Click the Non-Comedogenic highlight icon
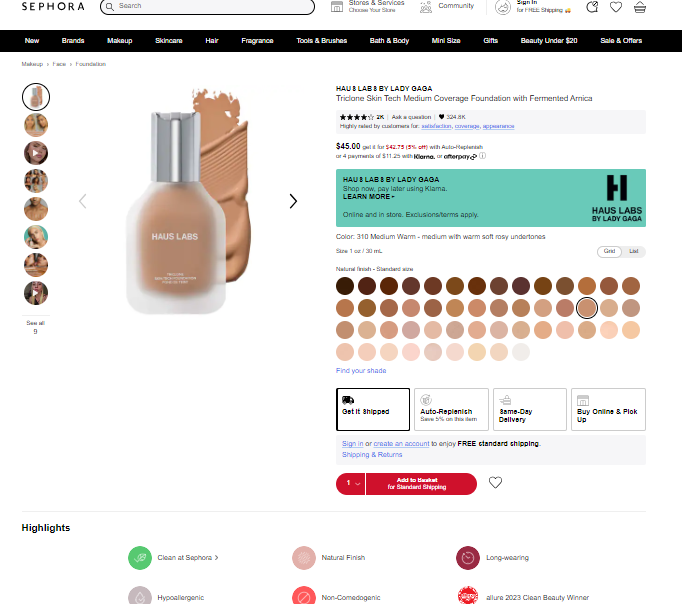The height and width of the screenshot is (604, 682). point(304,596)
